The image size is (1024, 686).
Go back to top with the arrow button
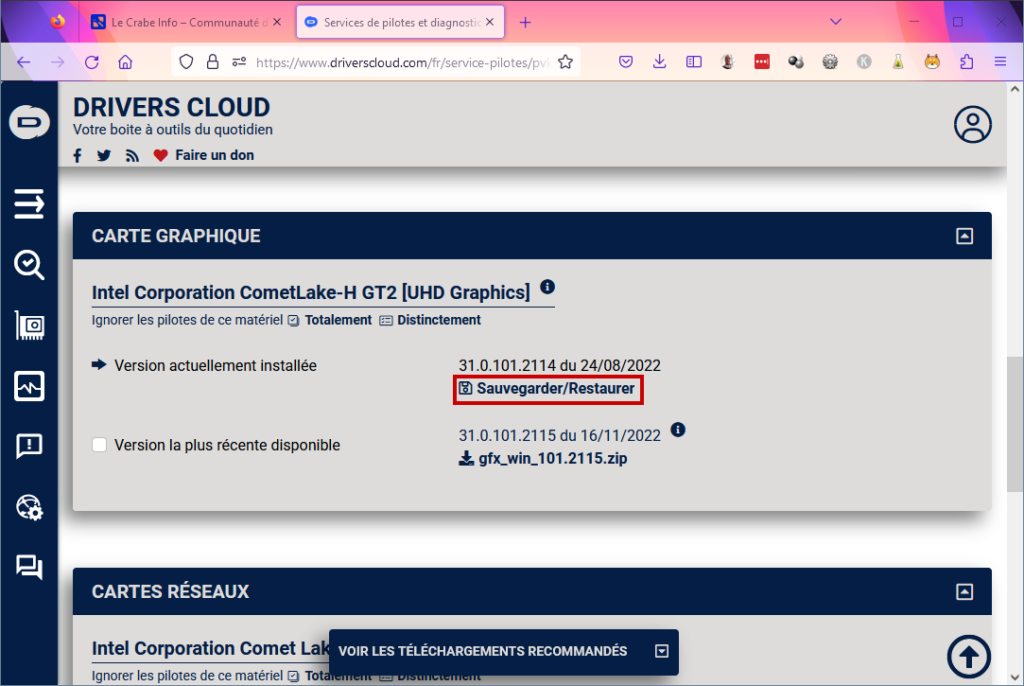tap(969, 657)
